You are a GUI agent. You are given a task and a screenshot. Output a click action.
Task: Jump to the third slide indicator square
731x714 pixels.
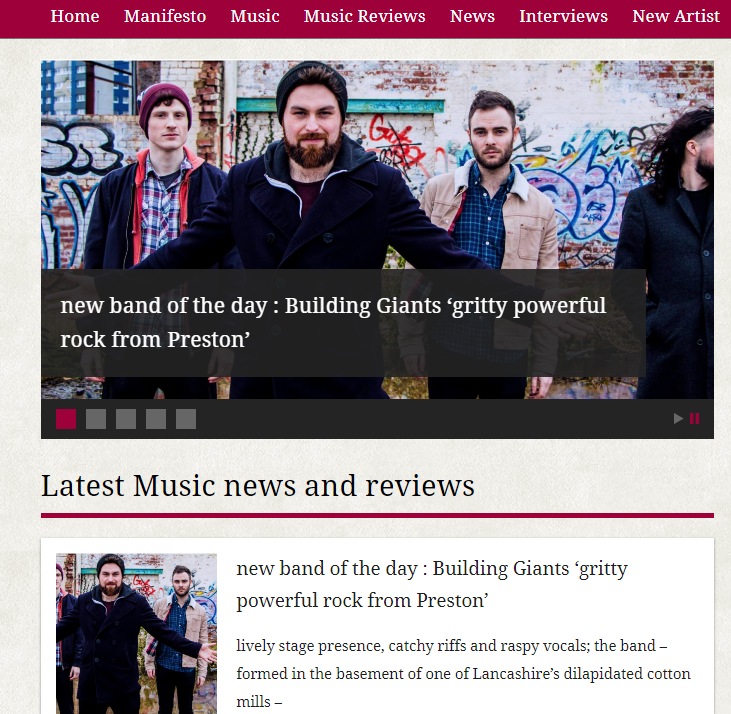[x=126, y=419]
